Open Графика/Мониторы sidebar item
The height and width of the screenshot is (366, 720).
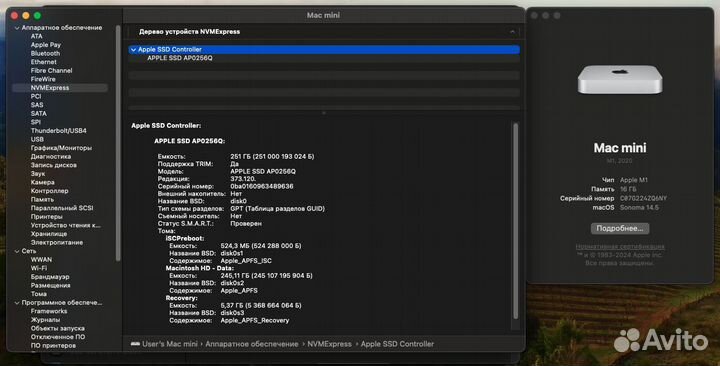click(61, 148)
